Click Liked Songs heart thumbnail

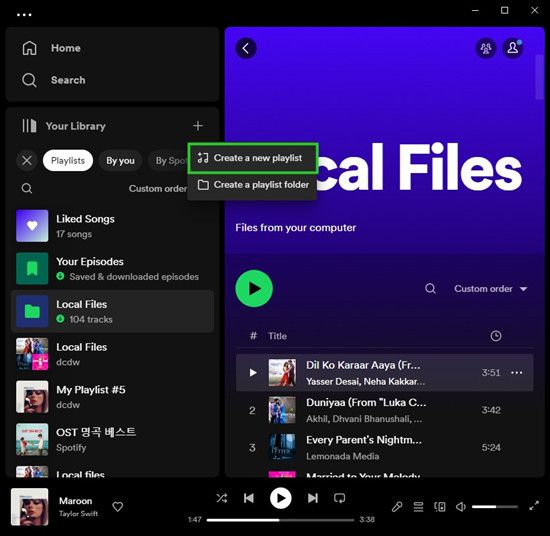tap(32, 226)
